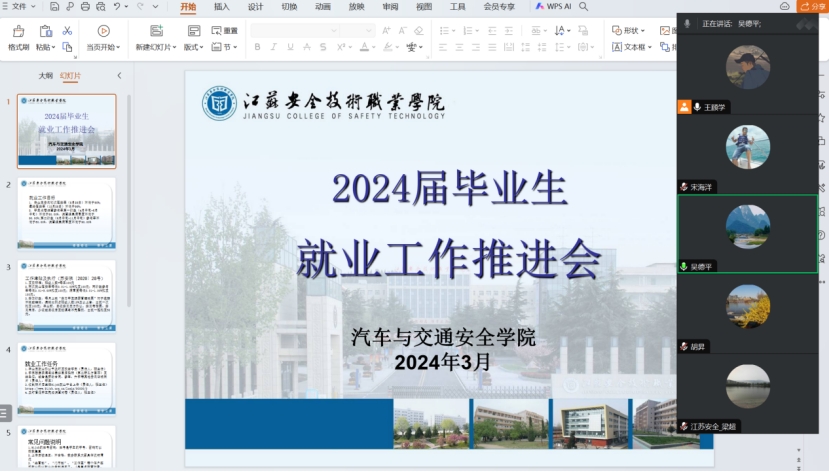
Task: Switch to the Outline (大纲) panel tab
Action: (x=45, y=76)
